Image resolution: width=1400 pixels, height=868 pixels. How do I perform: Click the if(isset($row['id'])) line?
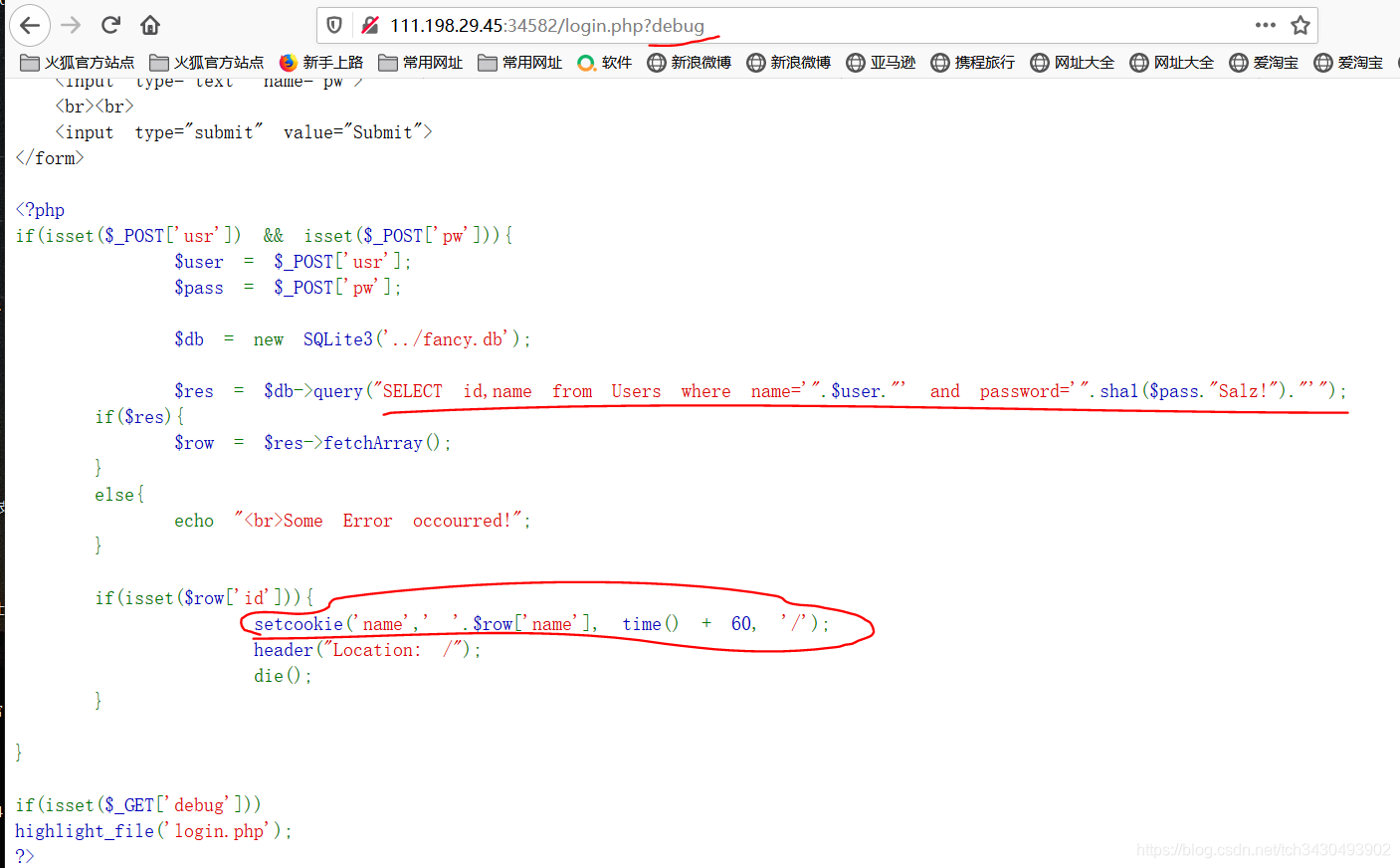(204, 598)
